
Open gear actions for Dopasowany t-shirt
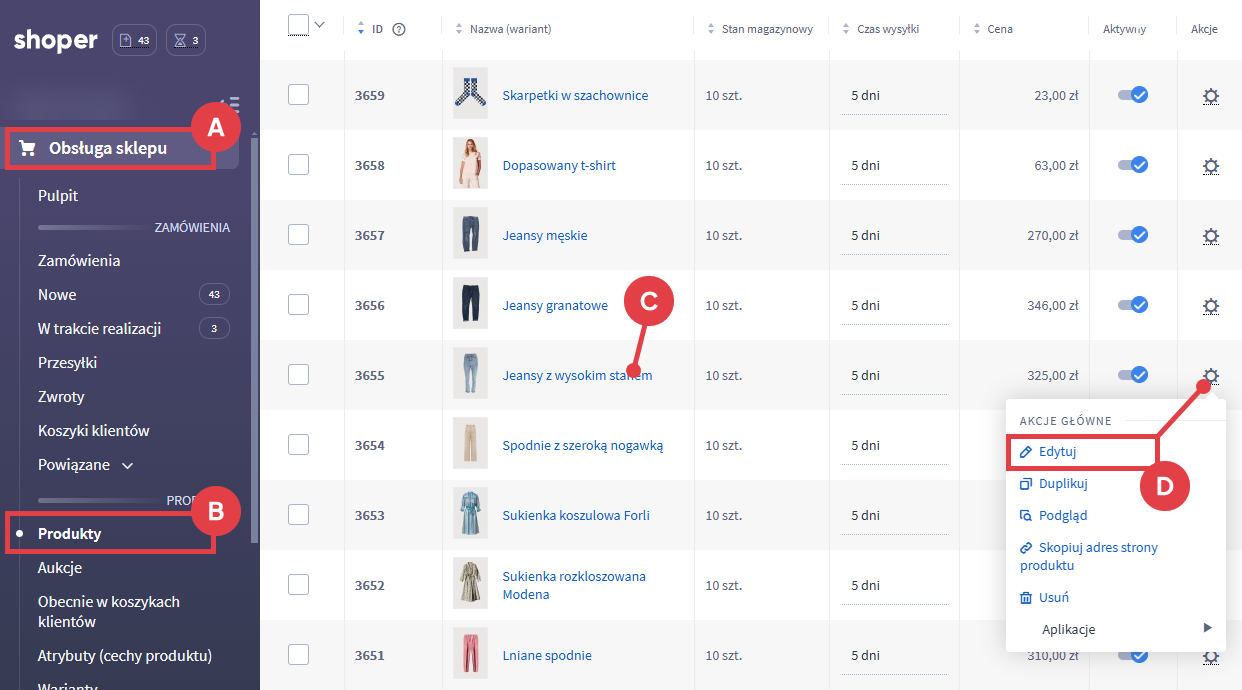point(1210,166)
